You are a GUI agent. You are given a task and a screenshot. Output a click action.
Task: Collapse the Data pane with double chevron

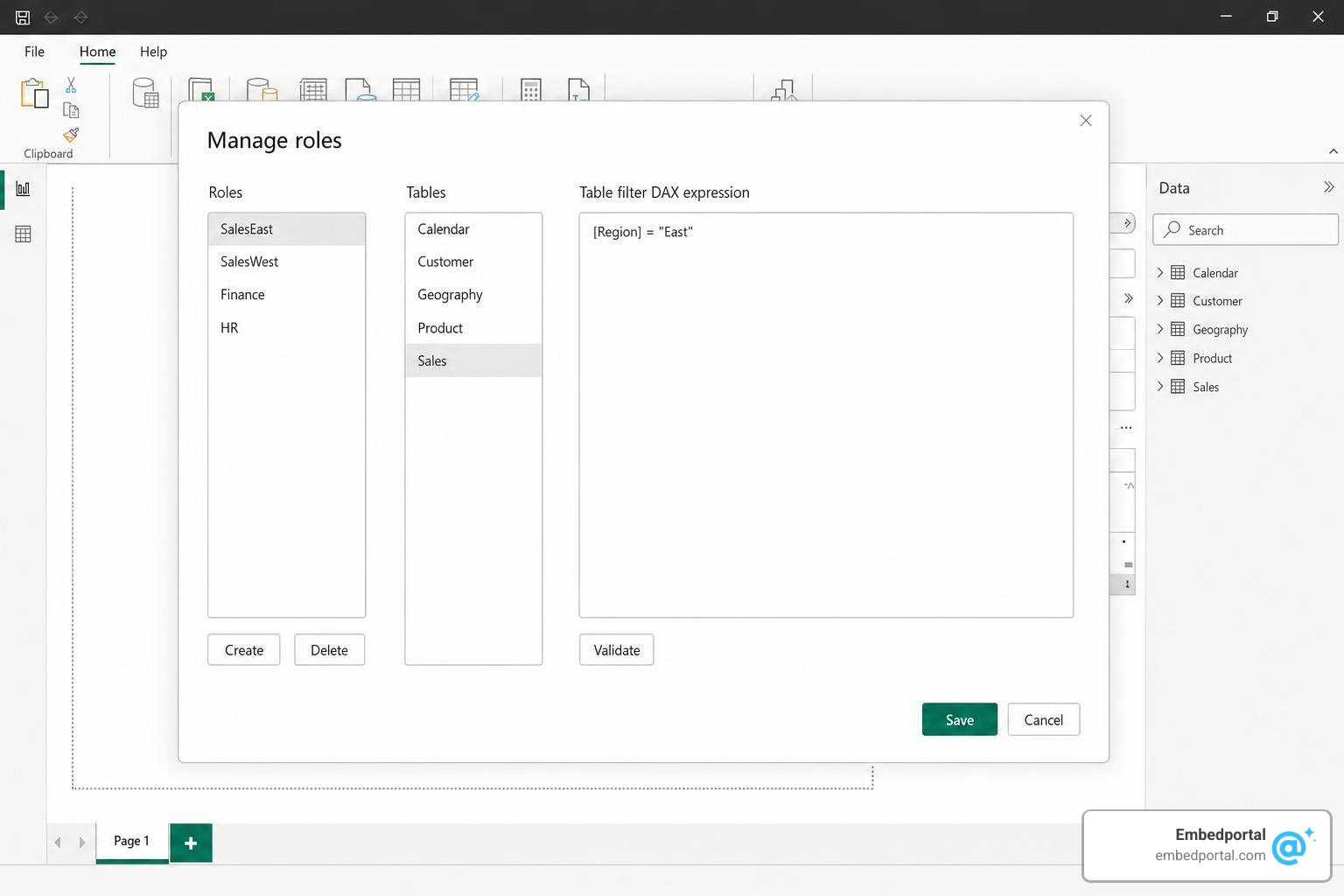pos(1328,187)
